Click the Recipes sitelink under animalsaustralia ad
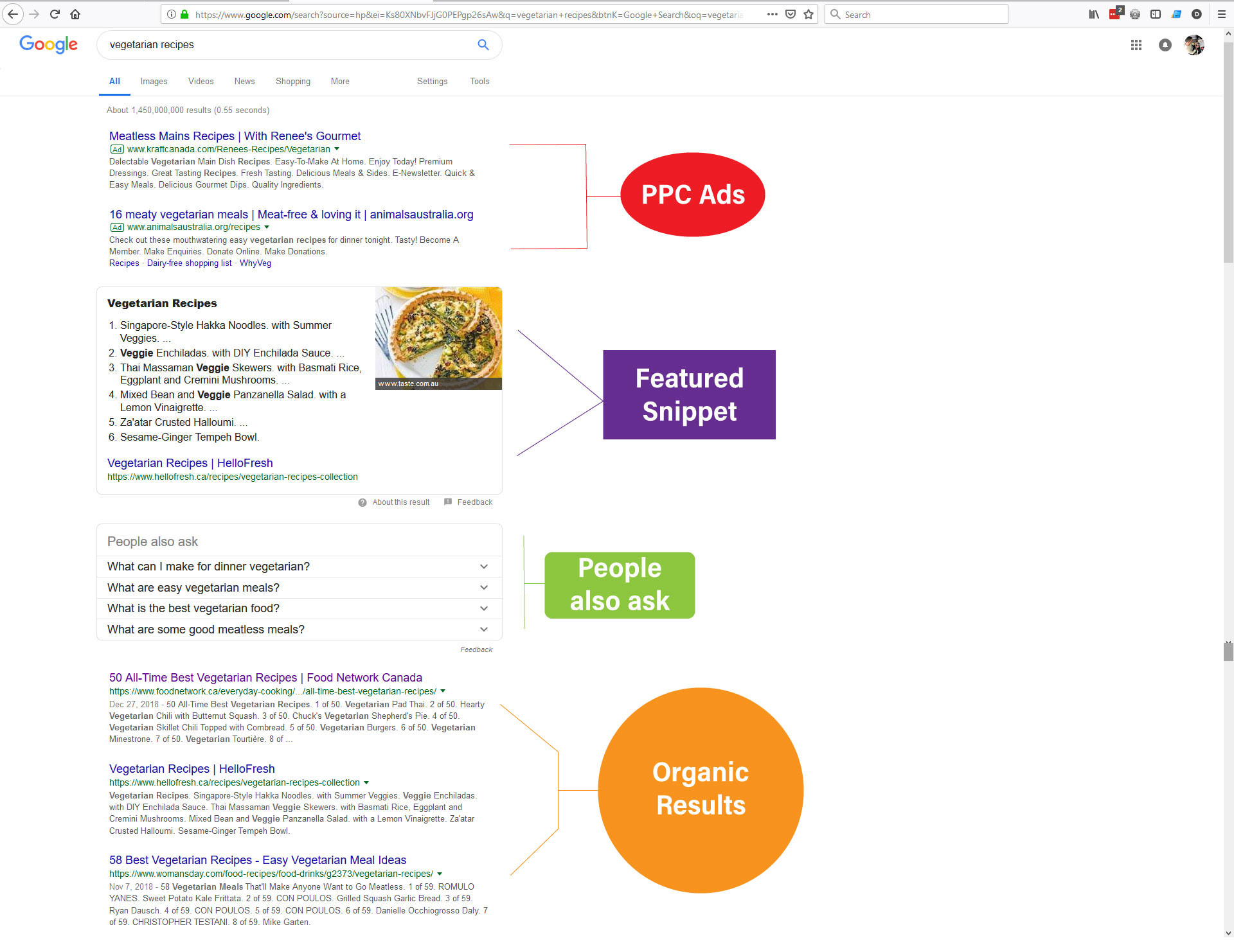Screen dimensions: 1234x952 (124, 263)
